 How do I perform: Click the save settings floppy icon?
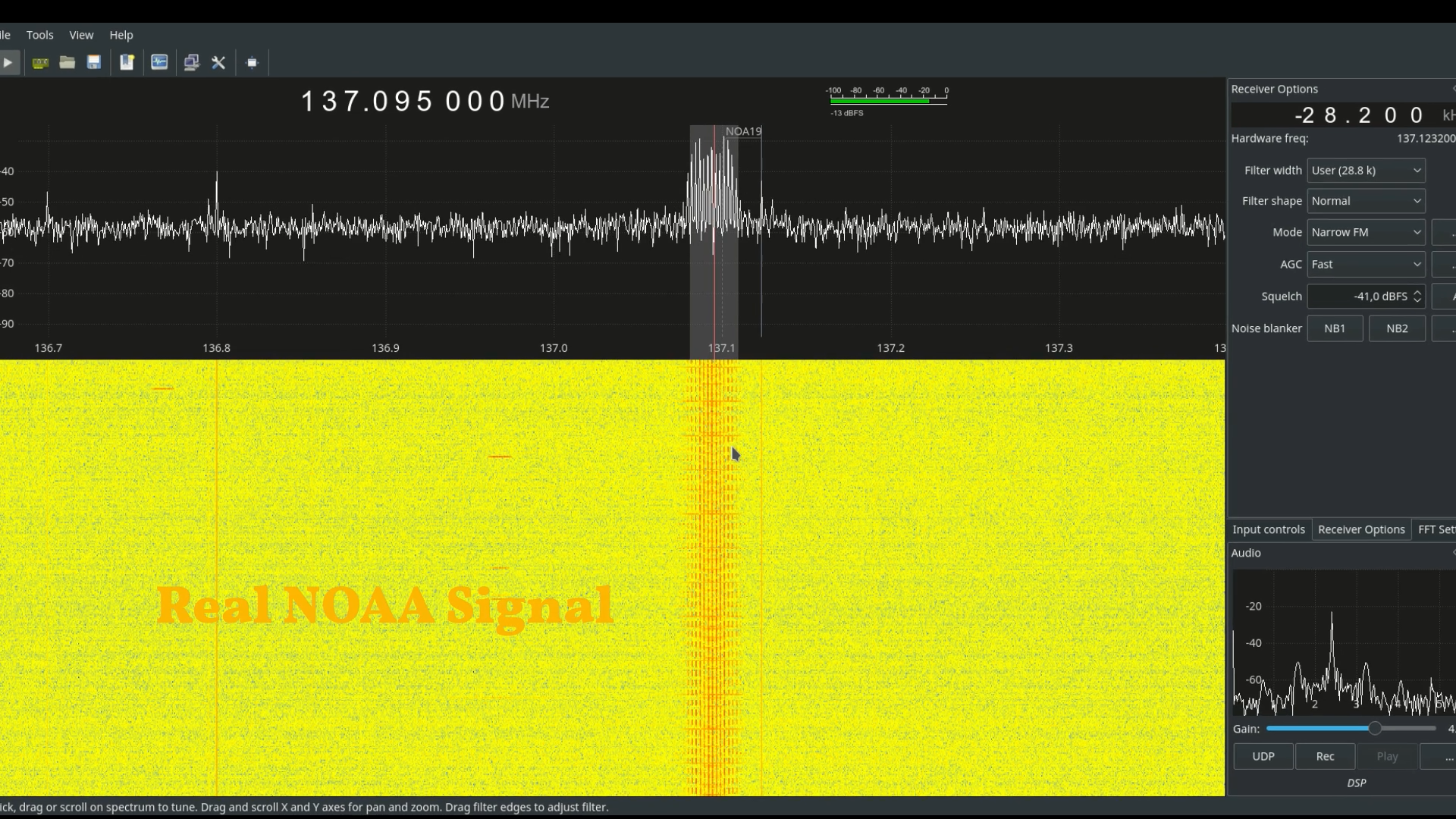tap(94, 63)
